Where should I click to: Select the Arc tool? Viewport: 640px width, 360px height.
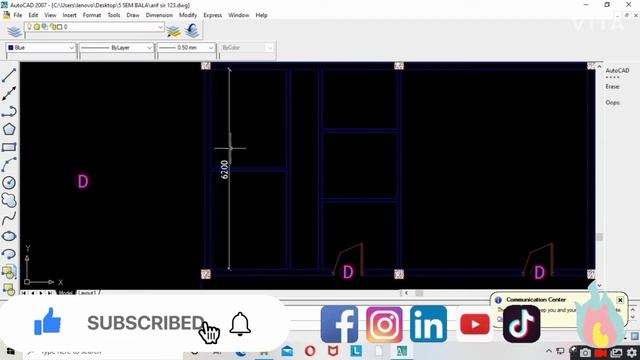point(9,165)
